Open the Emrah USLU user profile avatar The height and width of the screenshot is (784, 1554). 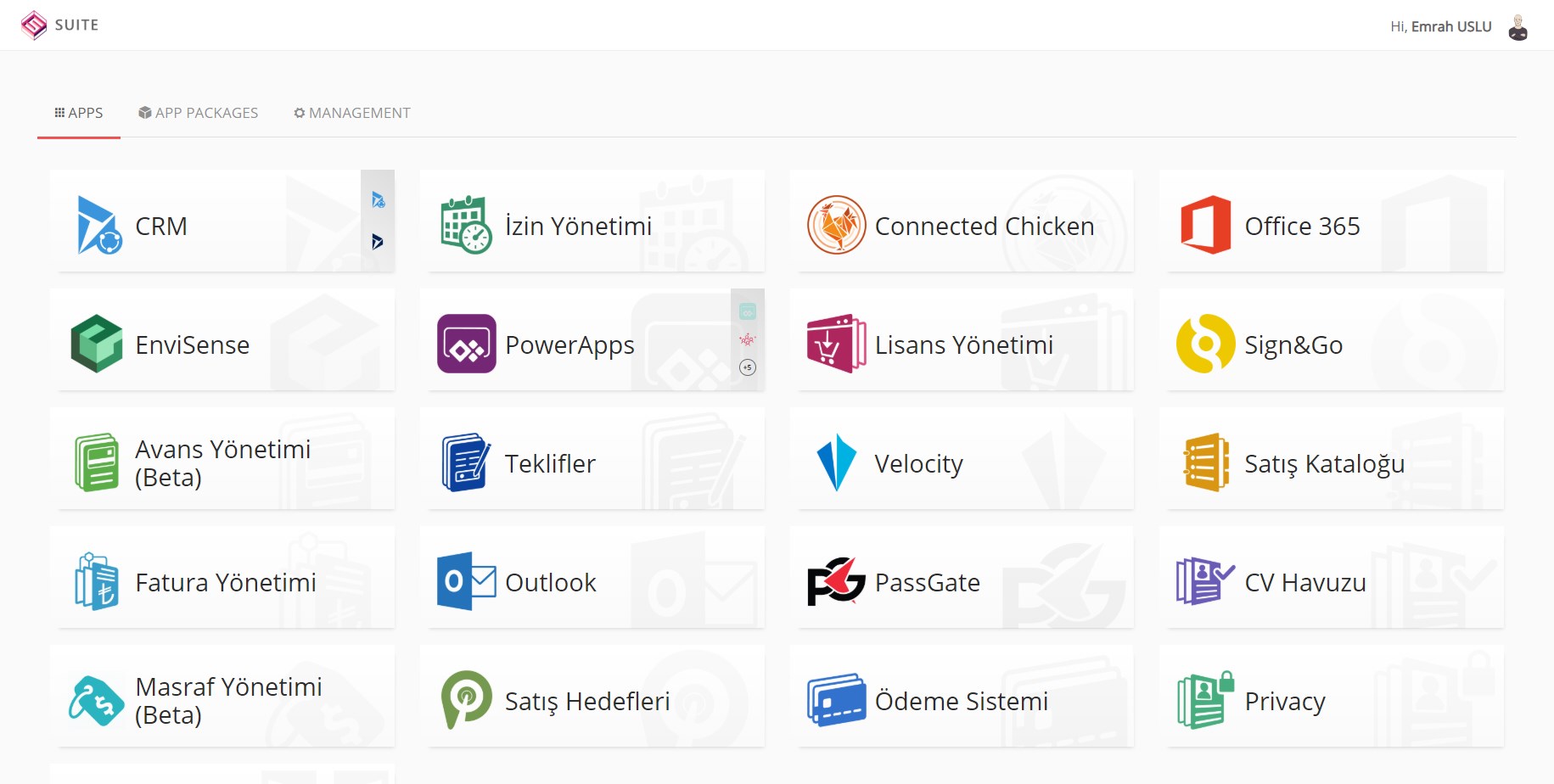[1518, 26]
